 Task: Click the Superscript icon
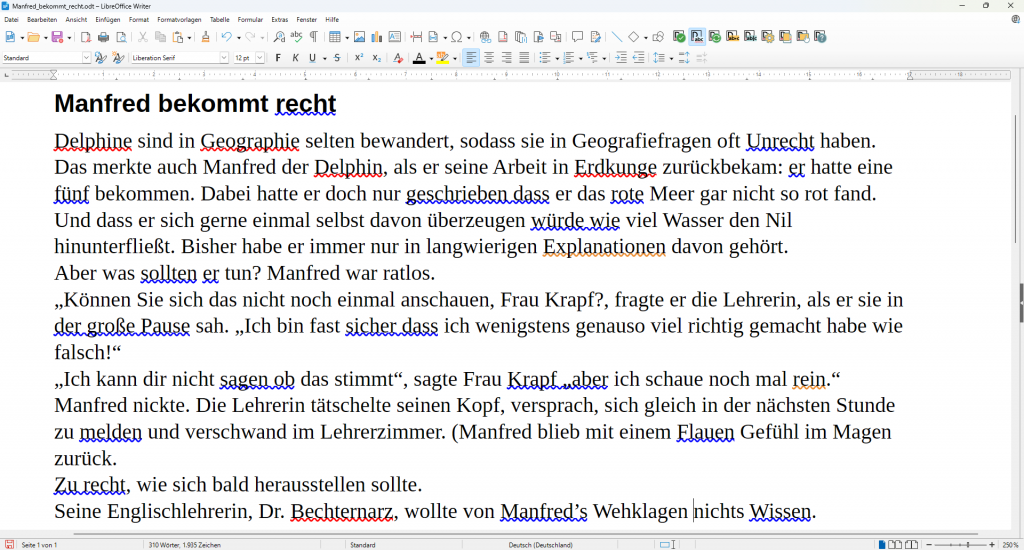pyautogui.click(x=359, y=58)
